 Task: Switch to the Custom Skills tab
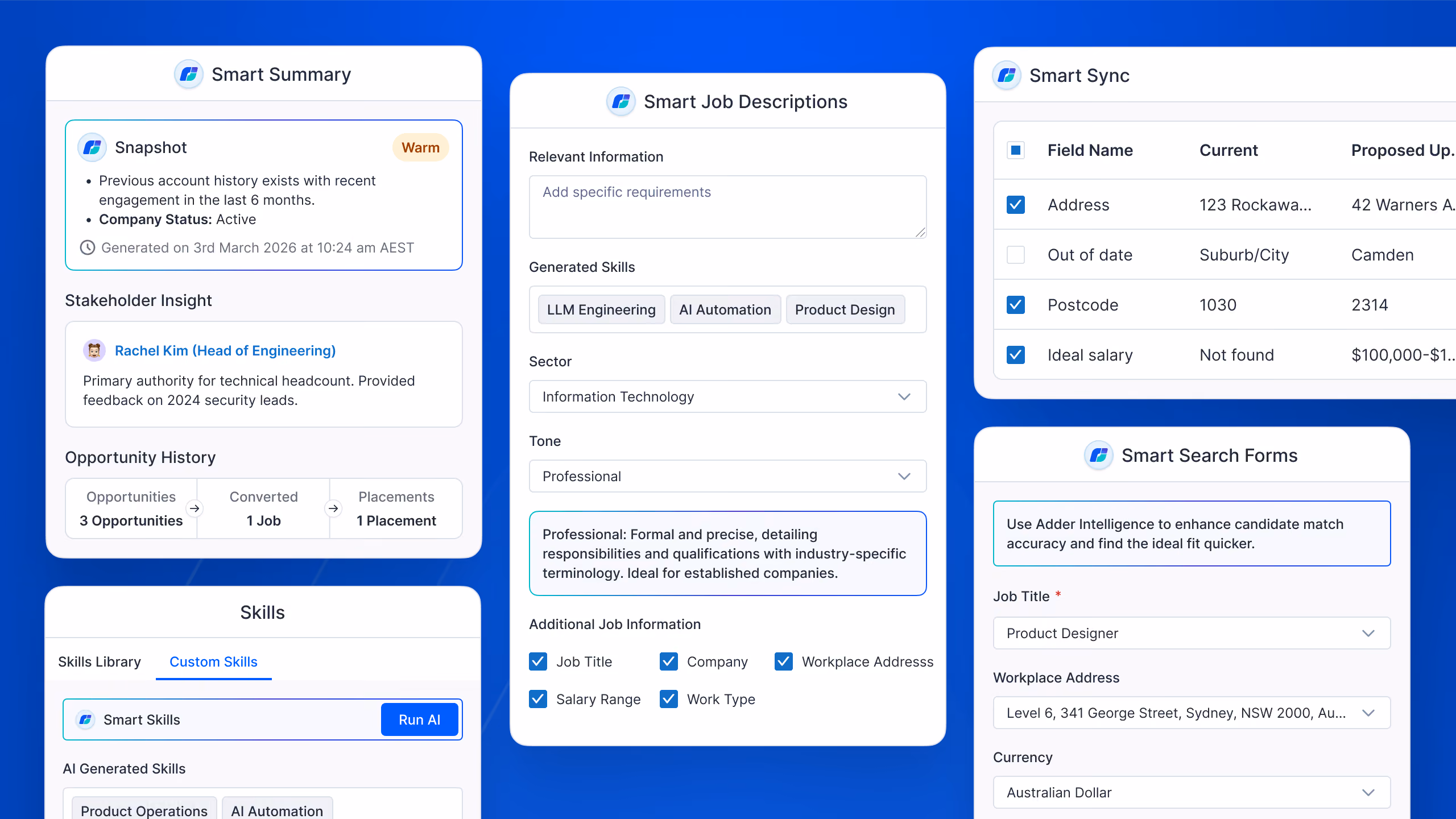click(214, 662)
